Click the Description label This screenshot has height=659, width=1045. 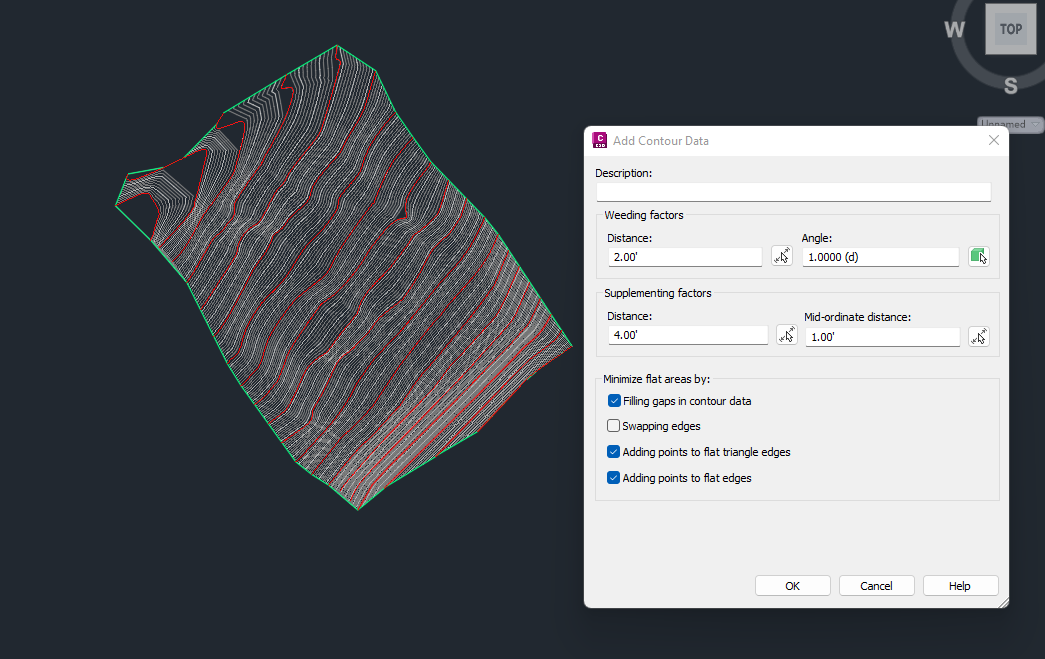(x=623, y=173)
